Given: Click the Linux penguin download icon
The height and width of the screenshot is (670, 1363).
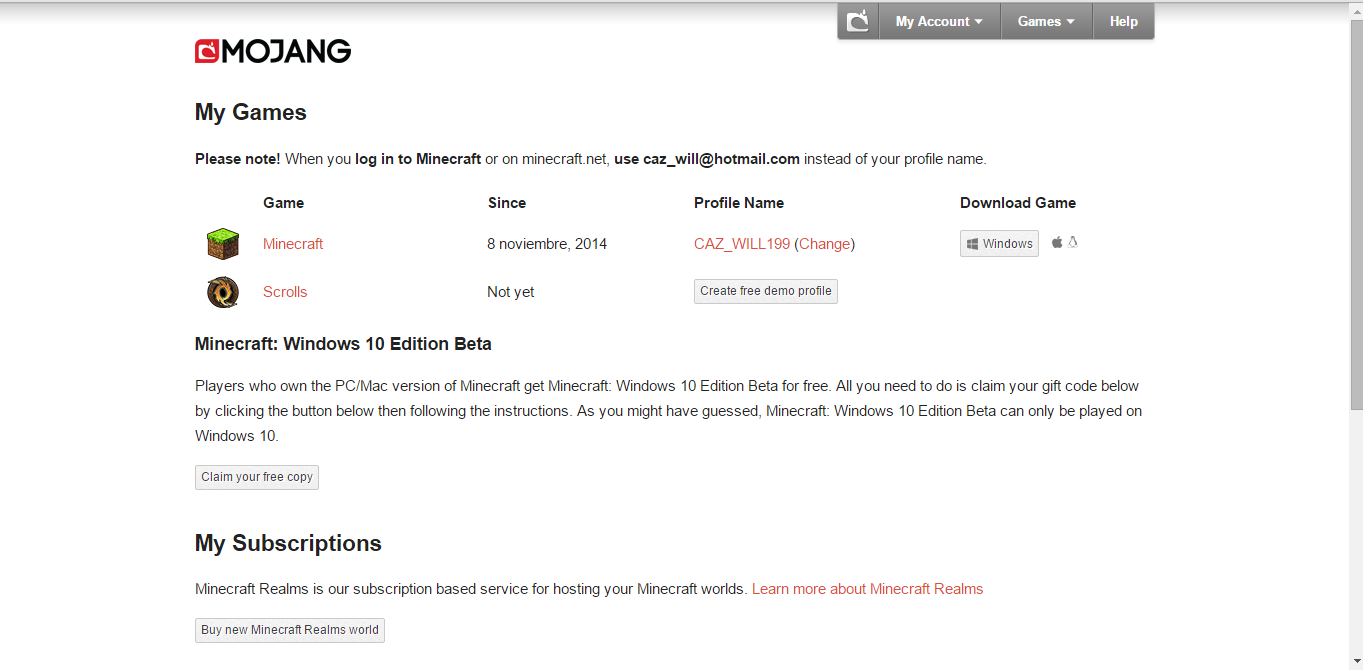Looking at the screenshot, I should point(1073,242).
